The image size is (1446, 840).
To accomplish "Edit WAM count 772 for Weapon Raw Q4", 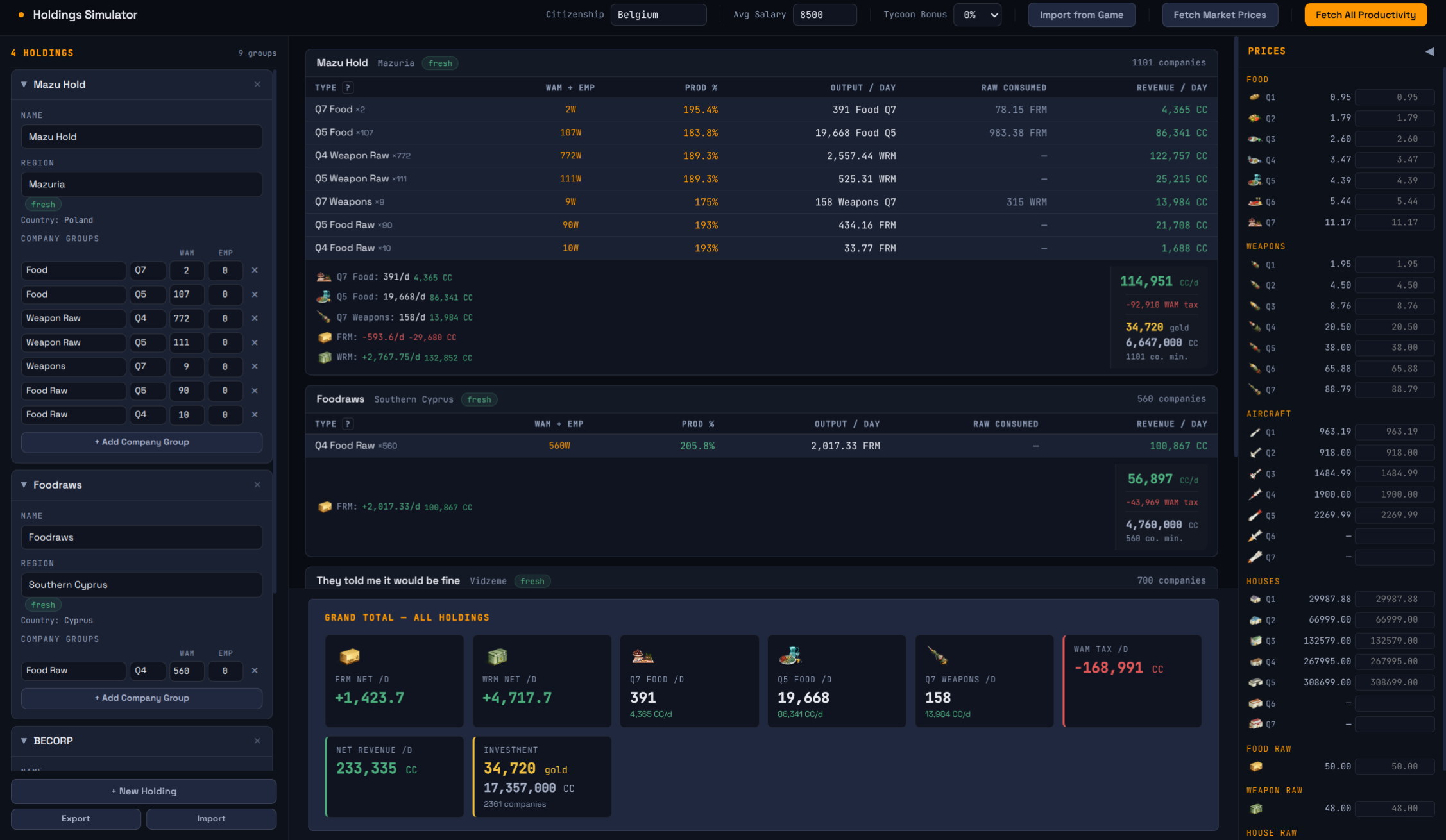I will coord(187,318).
